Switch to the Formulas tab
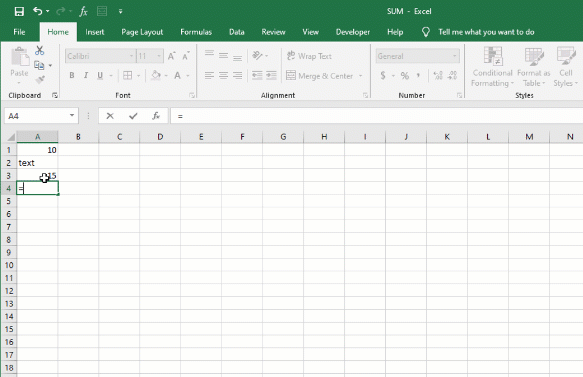This screenshot has width=583, height=377. pyautogui.click(x=196, y=32)
